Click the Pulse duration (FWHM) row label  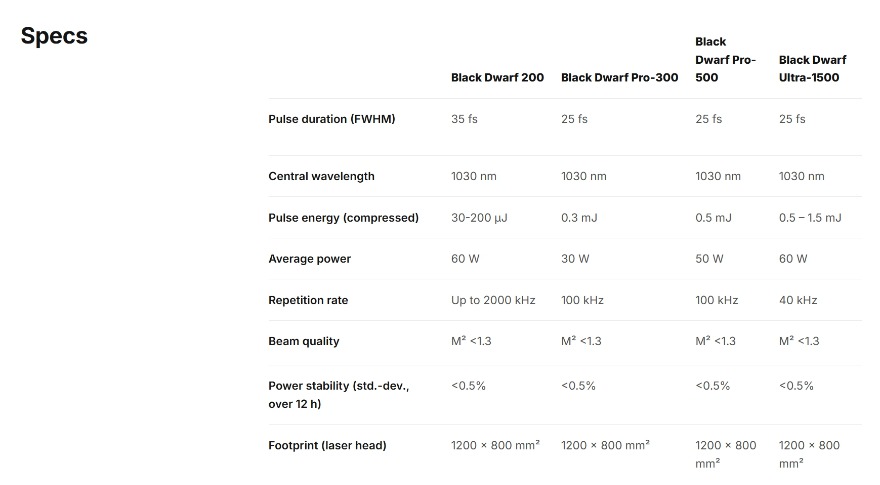[x=331, y=119]
